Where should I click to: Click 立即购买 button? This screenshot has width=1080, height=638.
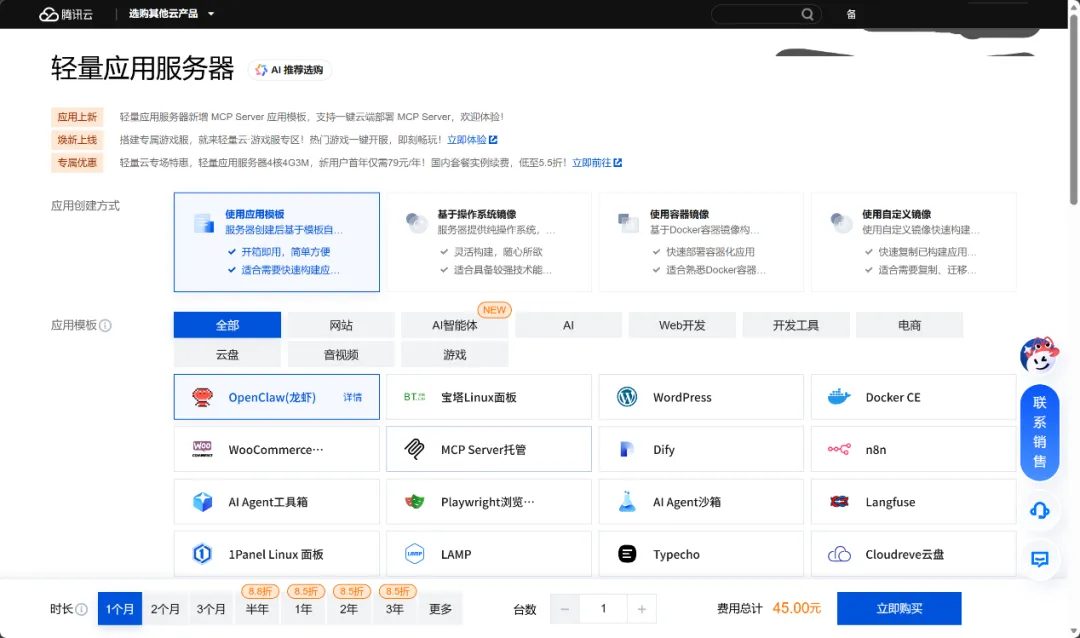(899, 608)
